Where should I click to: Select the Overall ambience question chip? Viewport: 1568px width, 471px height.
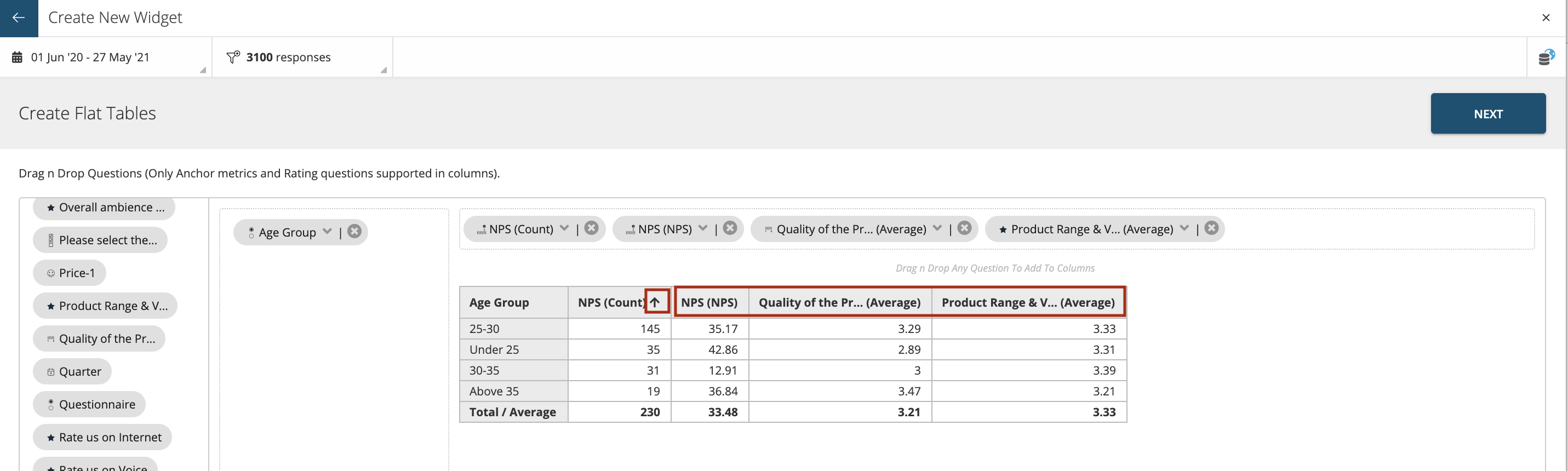pos(104,208)
